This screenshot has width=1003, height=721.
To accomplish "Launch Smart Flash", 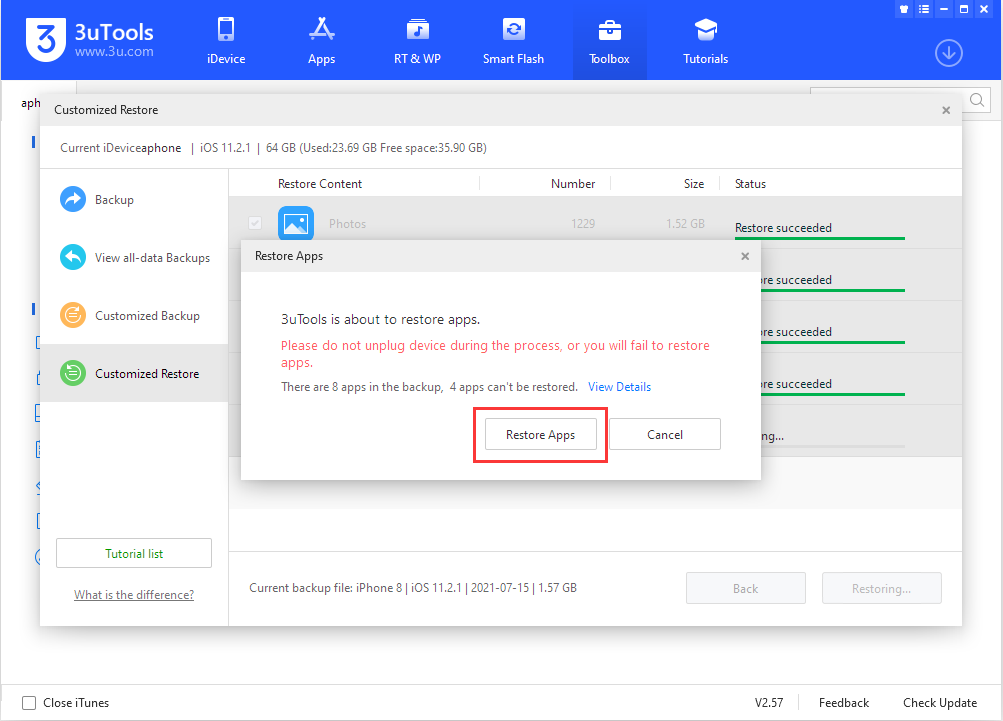I will 513,40.
